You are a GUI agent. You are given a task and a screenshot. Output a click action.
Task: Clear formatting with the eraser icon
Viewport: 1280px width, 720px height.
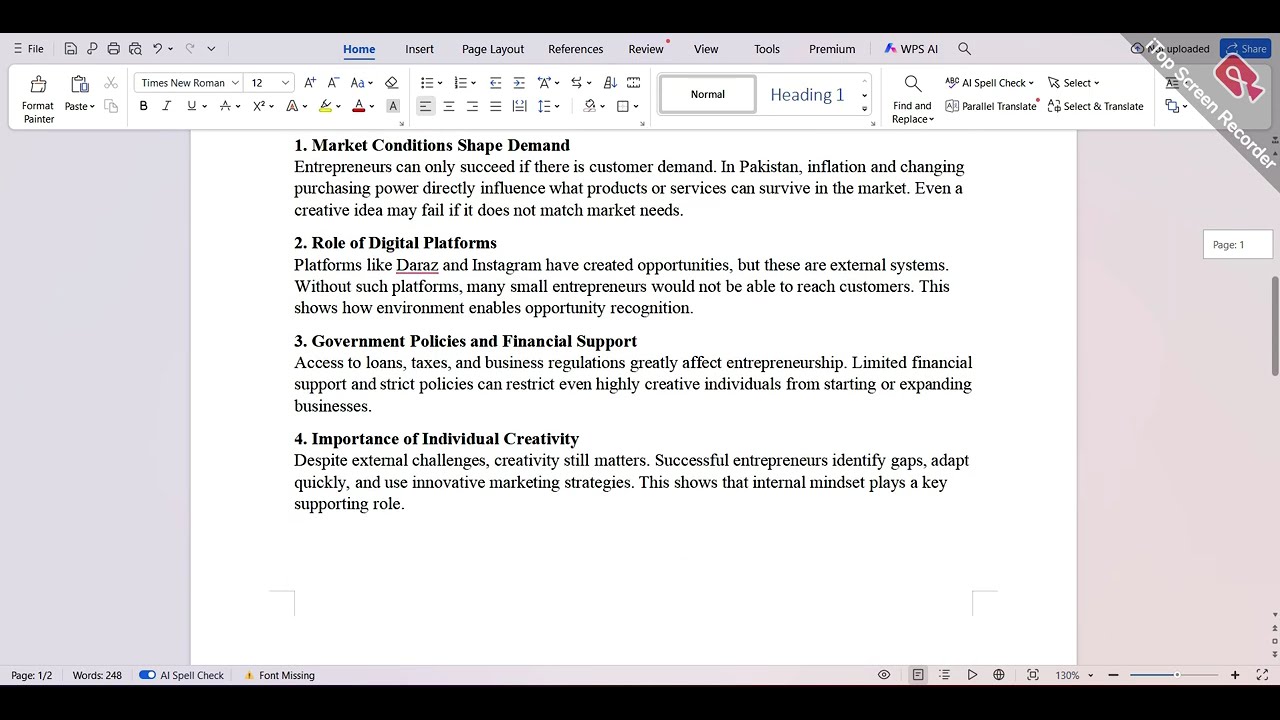(391, 83)
